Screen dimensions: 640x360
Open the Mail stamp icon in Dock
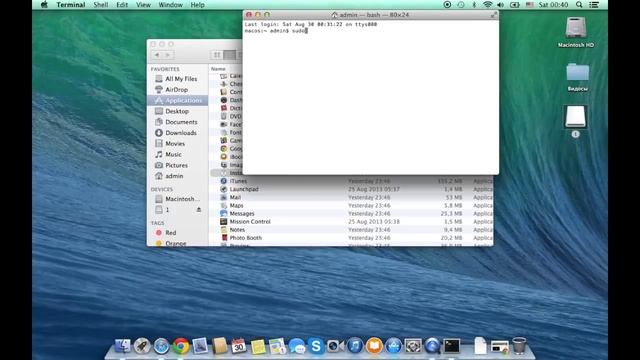coord(200,346)
